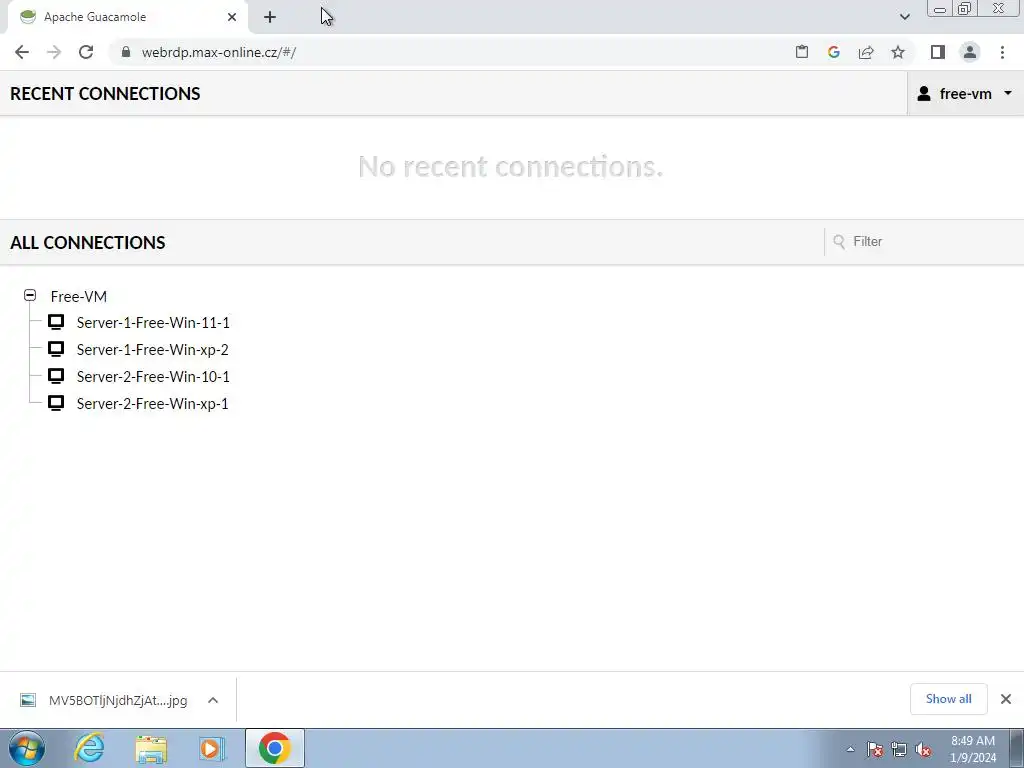
Task: View site security lock info
Action: point(126,52)
